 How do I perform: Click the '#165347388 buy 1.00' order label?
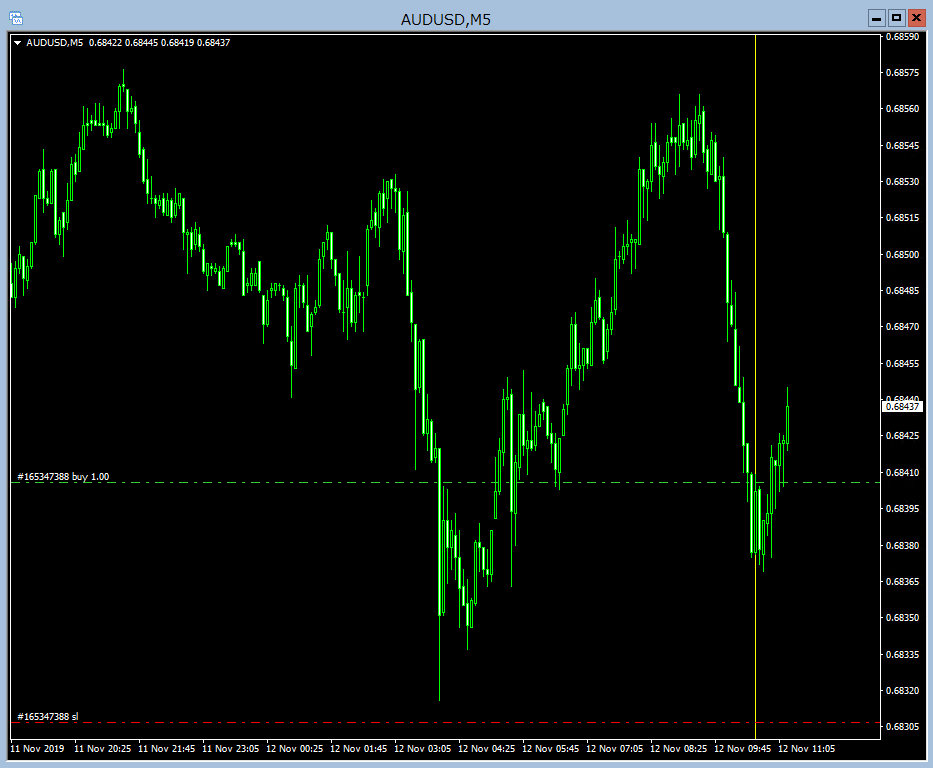coord(63,477)
